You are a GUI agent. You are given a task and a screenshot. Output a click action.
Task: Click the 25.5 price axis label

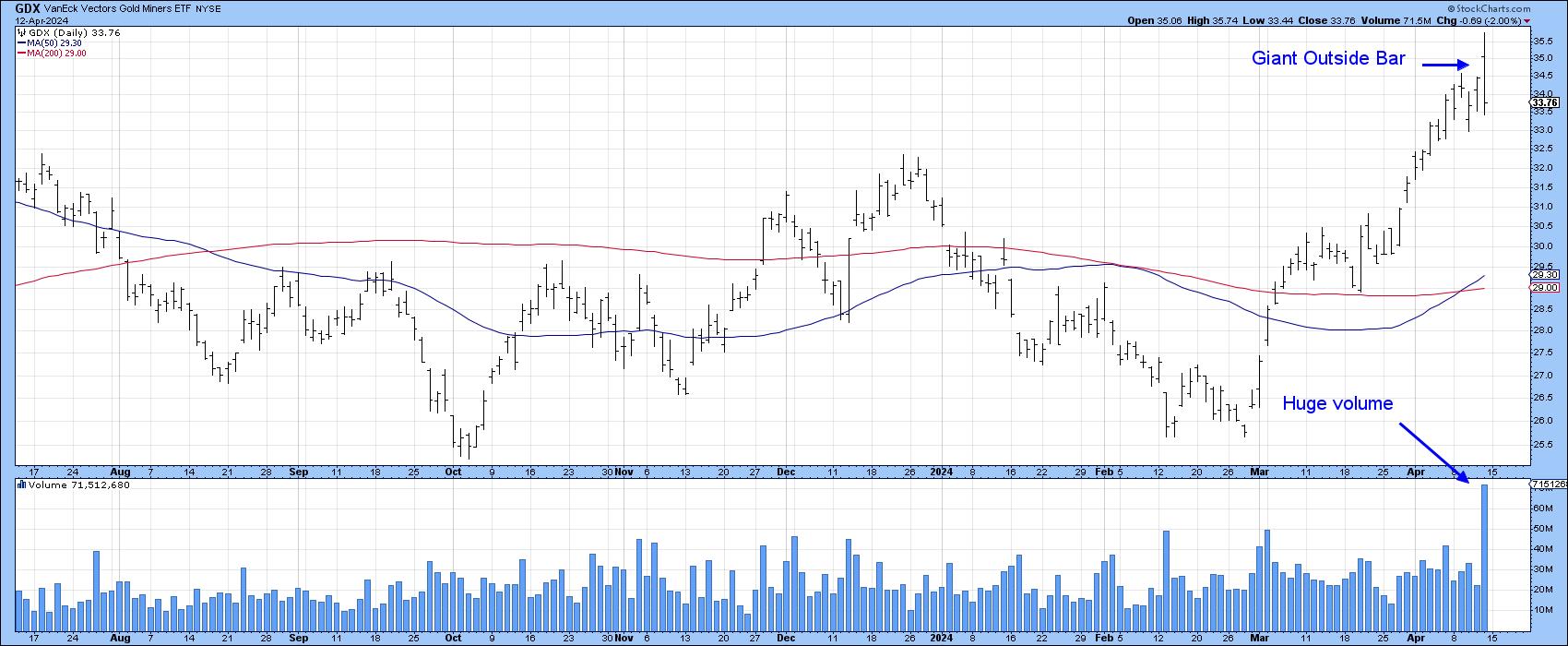tap(1541, 445)
